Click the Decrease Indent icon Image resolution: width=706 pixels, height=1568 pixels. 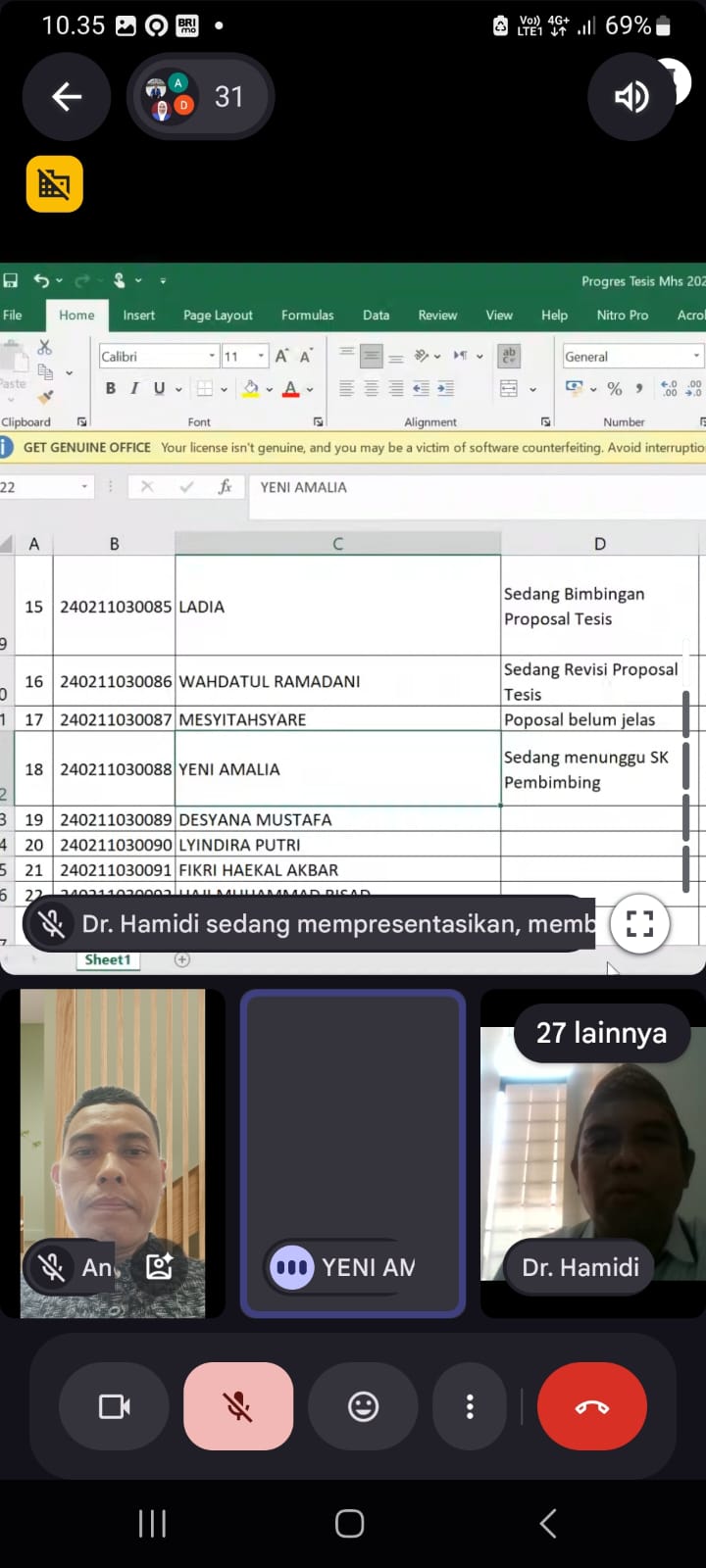421,389
